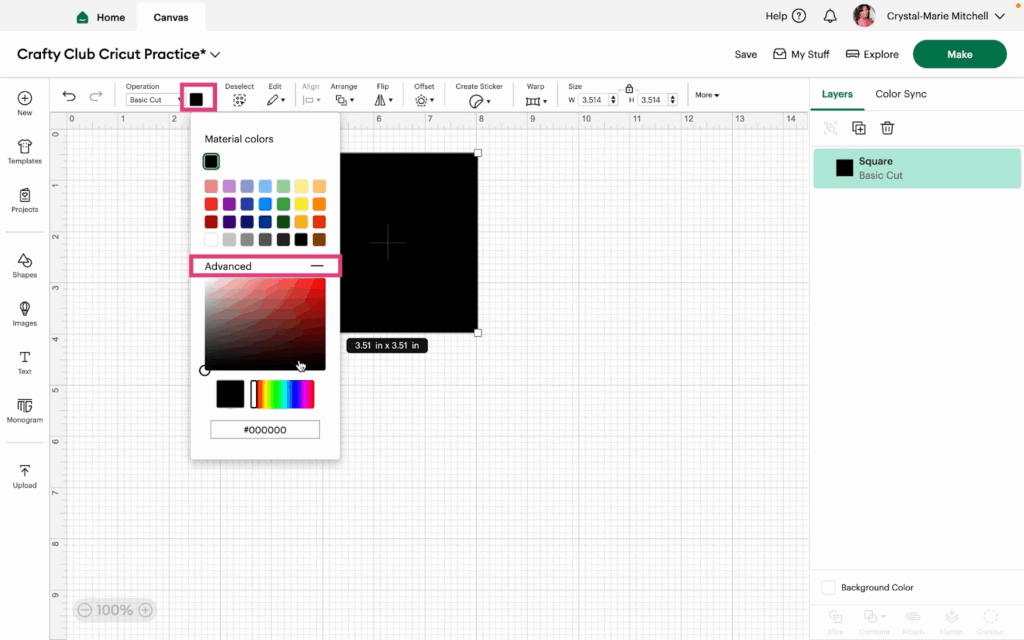Adjust the rainbow hue slider

(x=282, y=394)
